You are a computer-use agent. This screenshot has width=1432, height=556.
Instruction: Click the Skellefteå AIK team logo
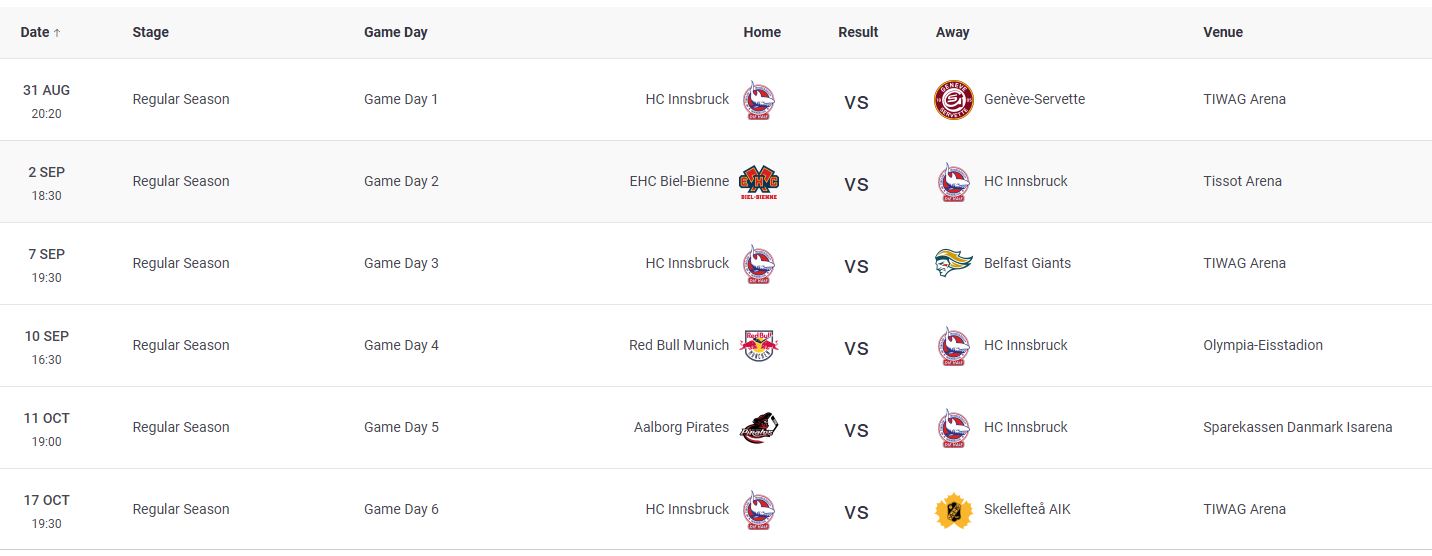point(953,510)
